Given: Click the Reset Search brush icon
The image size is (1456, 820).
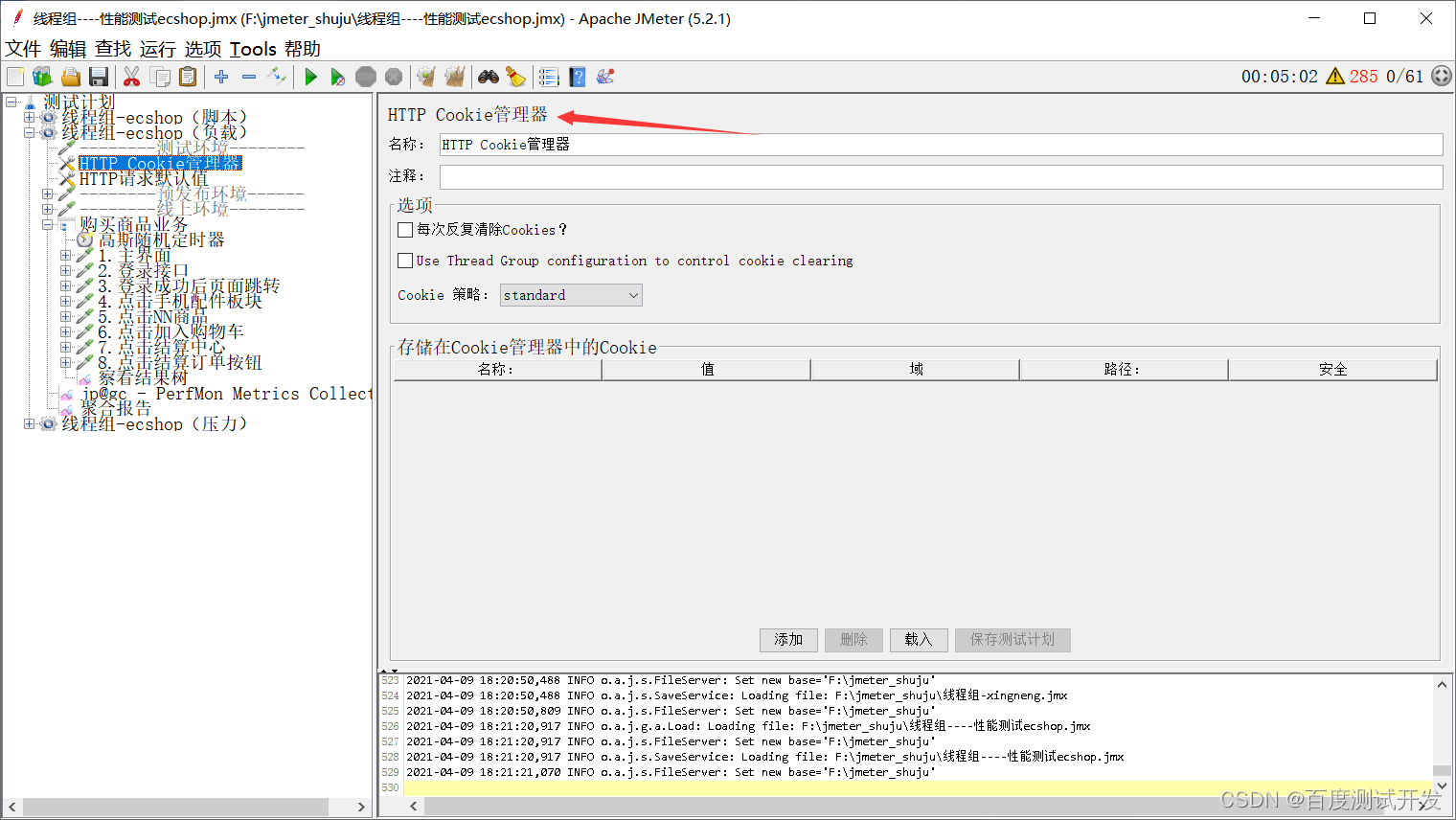Looking at the screenshot, I should click(x=515, y=77).
